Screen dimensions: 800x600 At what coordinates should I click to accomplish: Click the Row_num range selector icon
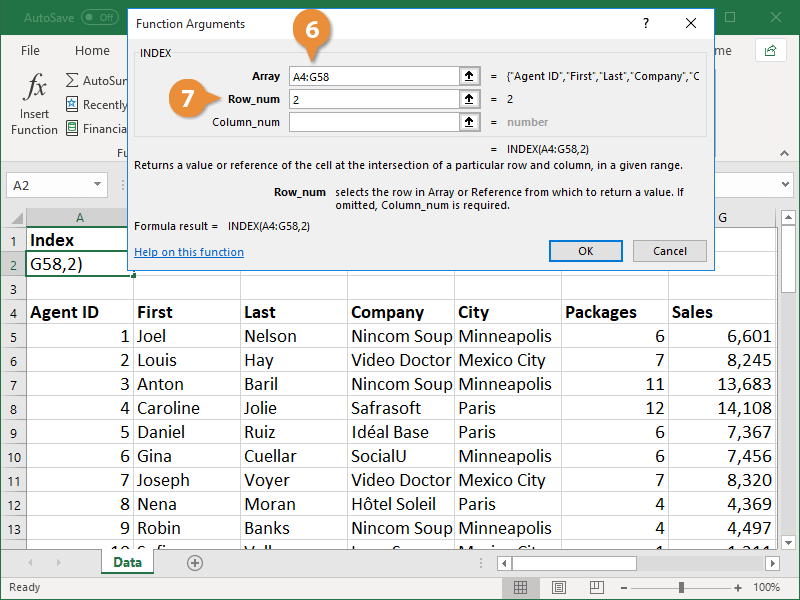pyautogui.click(x=469, y=99)
